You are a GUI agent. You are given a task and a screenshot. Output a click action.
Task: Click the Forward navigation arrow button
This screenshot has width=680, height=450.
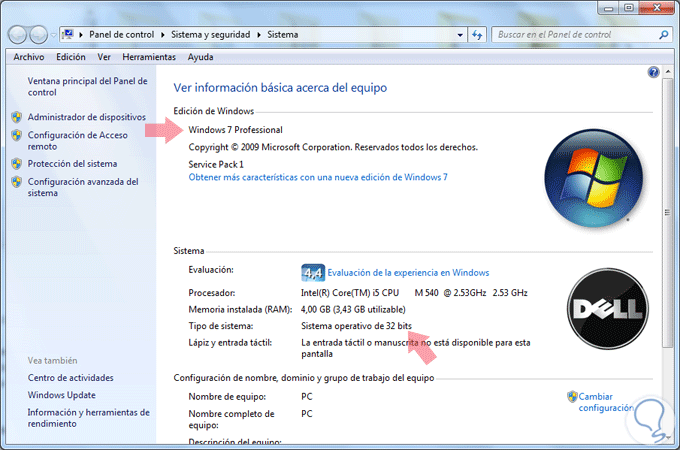point(39,35)
